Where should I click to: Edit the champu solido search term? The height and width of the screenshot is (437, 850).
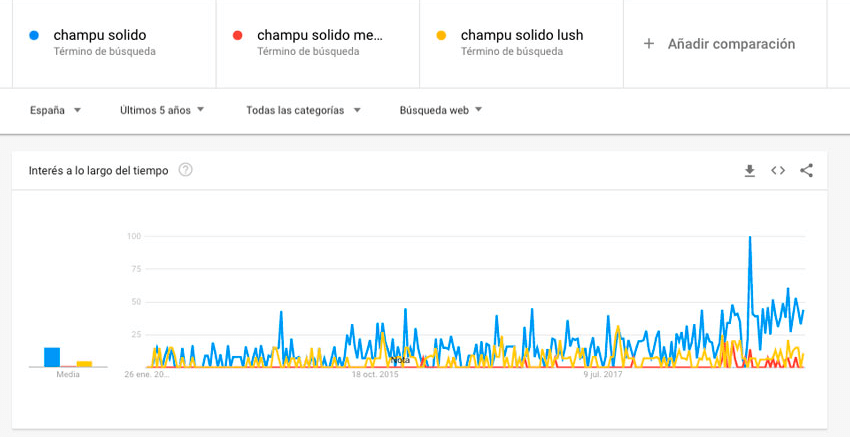tap(100, 35)
